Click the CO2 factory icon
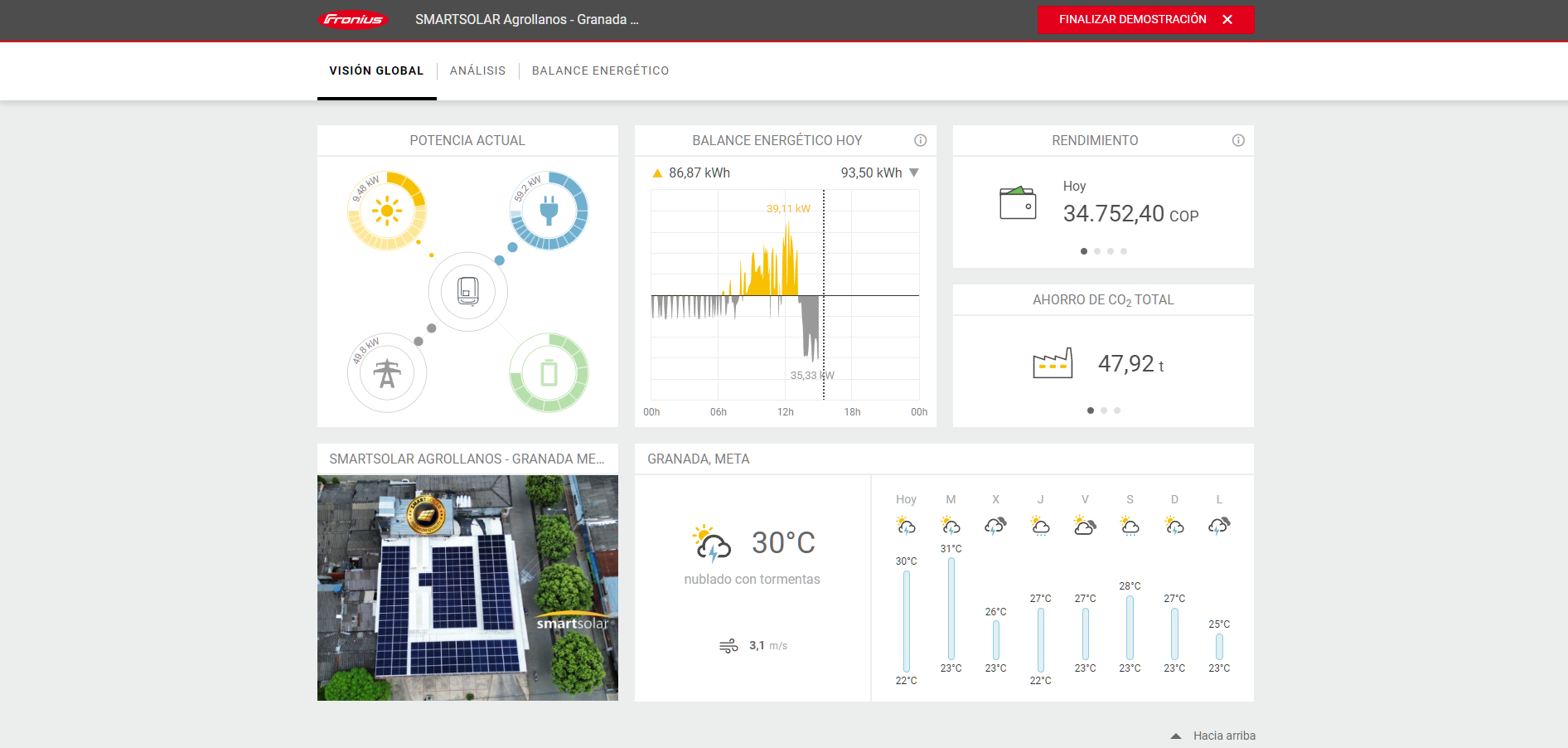Image resolution: width=1568 pixels, height=748 pixels. coord(1053,363)
